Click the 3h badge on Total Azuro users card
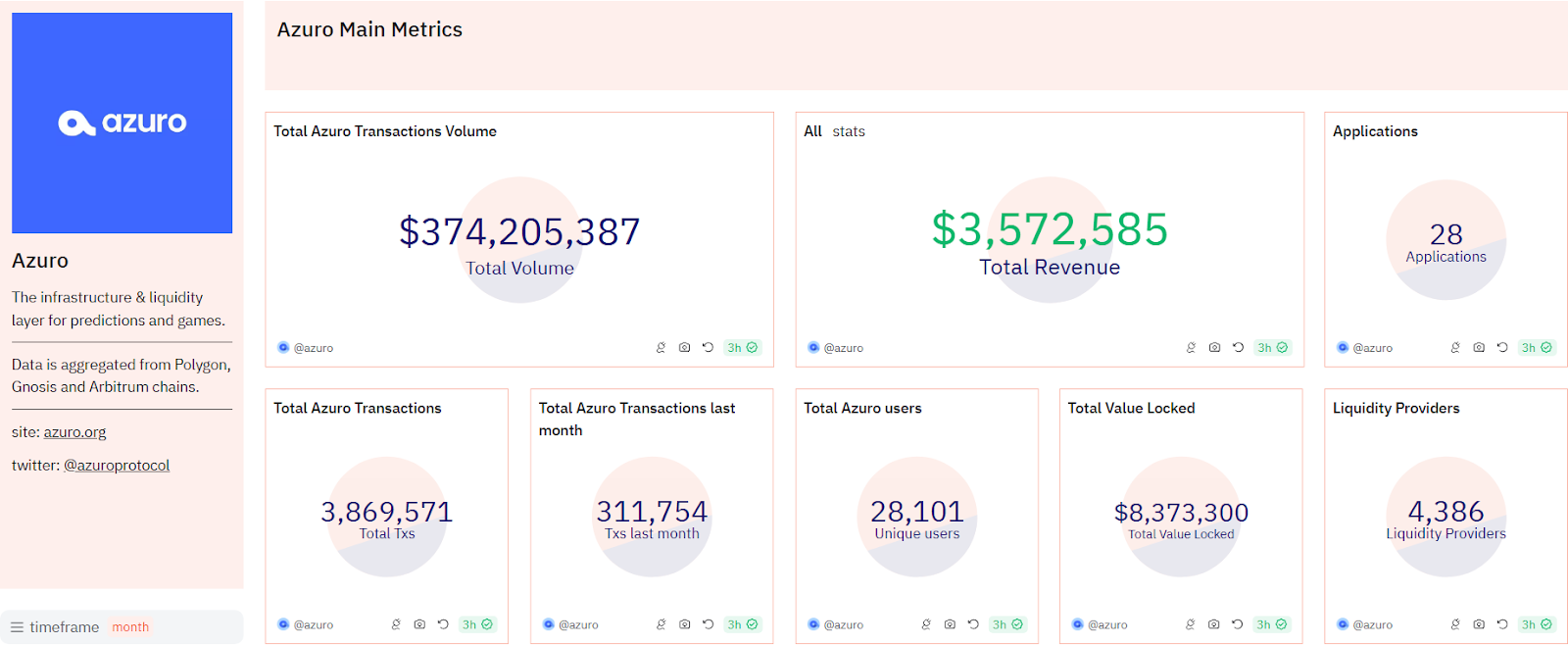The width and height of the screenshot is (1568, 645). pos(1007,624)
